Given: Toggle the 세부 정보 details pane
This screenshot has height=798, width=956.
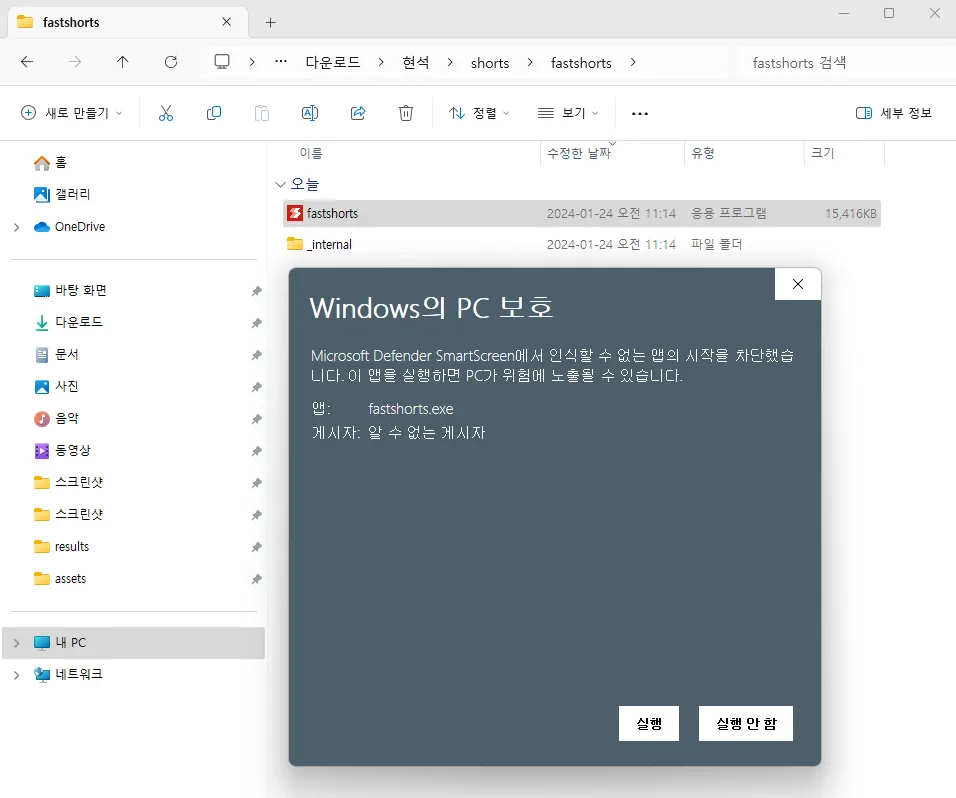Looking at the screenshot, I should (x=894, y=113).
